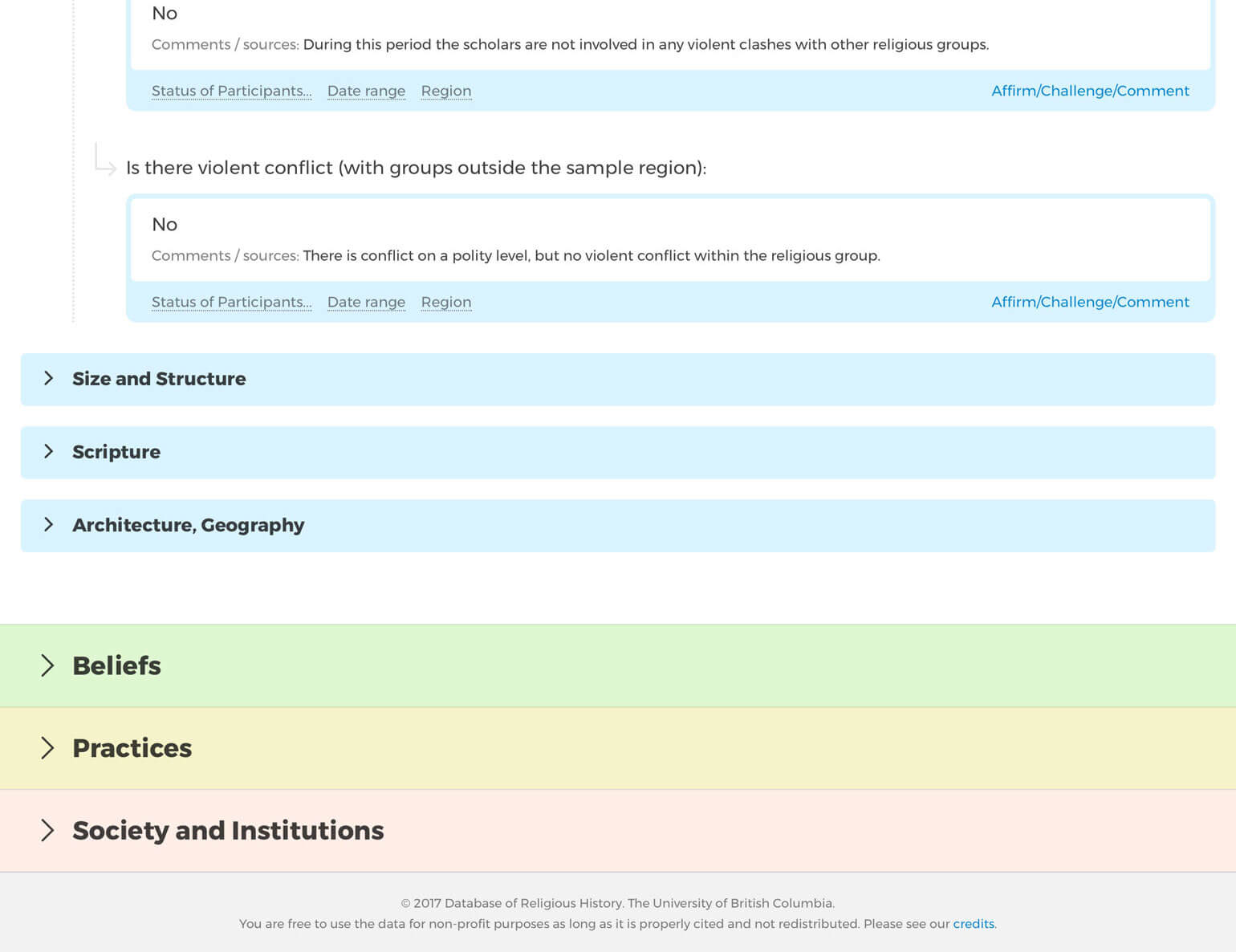Click the arrow icon next to Architecture, Geography
Viewport: 1236px width, 952px height.
49,524
